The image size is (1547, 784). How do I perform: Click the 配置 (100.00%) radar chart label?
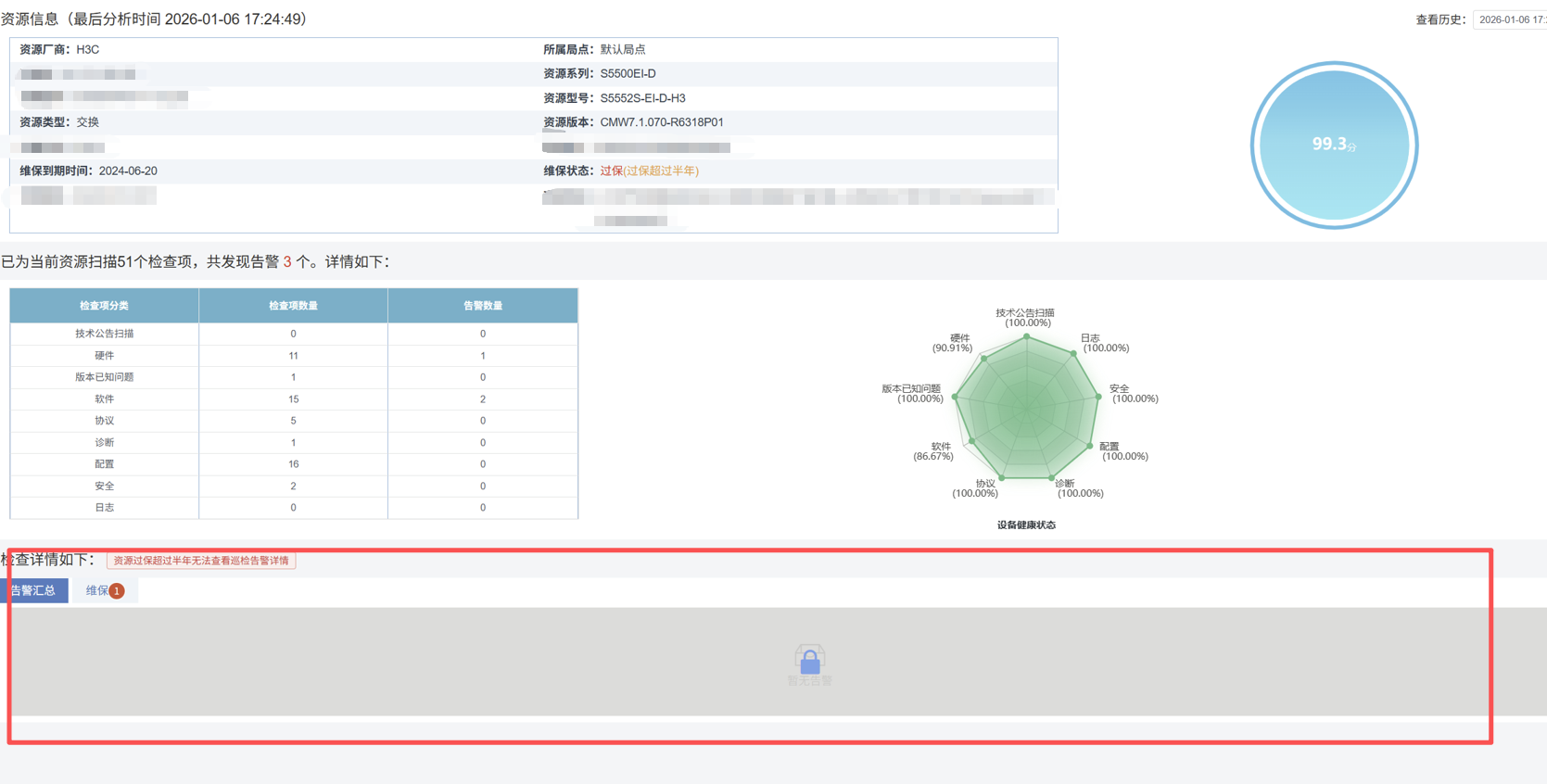[1122, 451]
